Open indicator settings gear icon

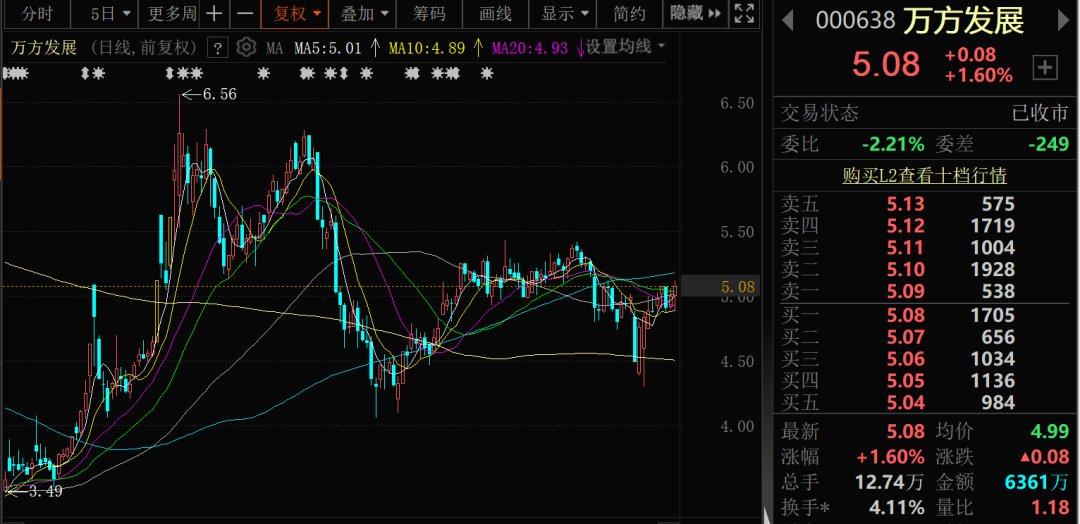pyautogui.click(x=246, y=48)
